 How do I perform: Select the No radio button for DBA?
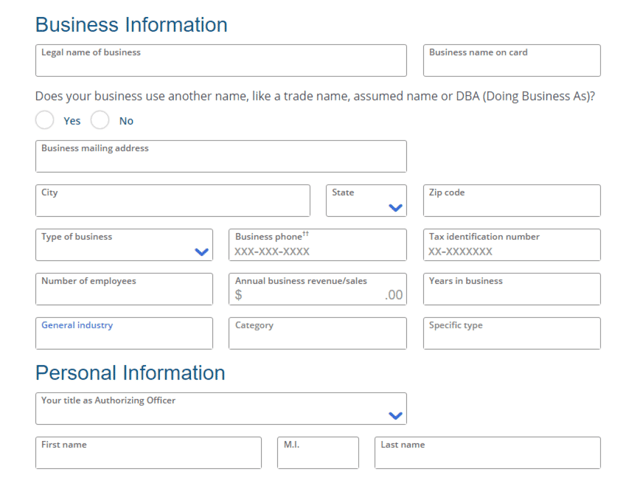pyautogui.click(x=100, y=120)
